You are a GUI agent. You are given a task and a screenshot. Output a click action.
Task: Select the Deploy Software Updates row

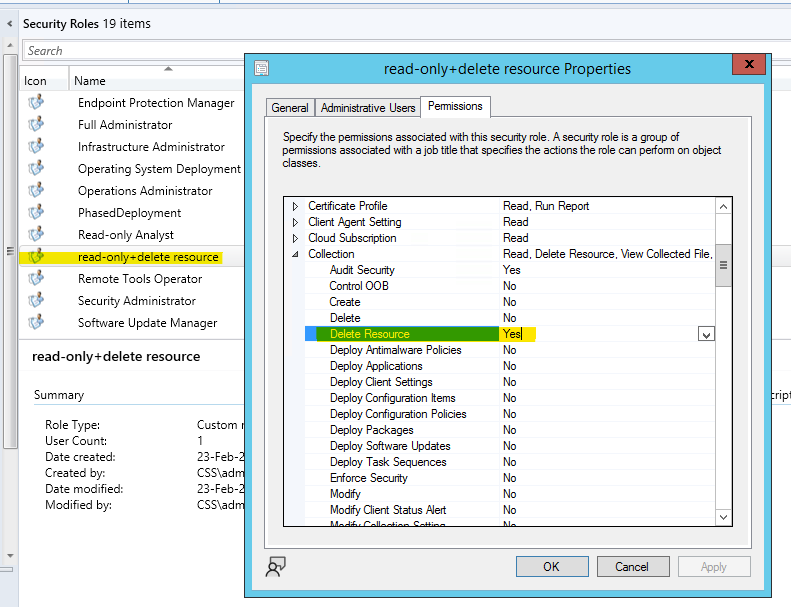[510, 446]
